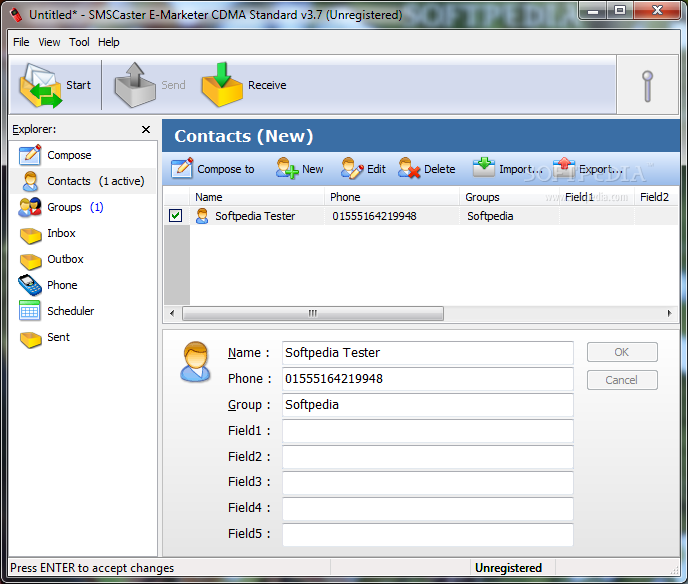Click the Field2 column header
The width and height of the screenshot is (688, 584).
click(657, 197)
